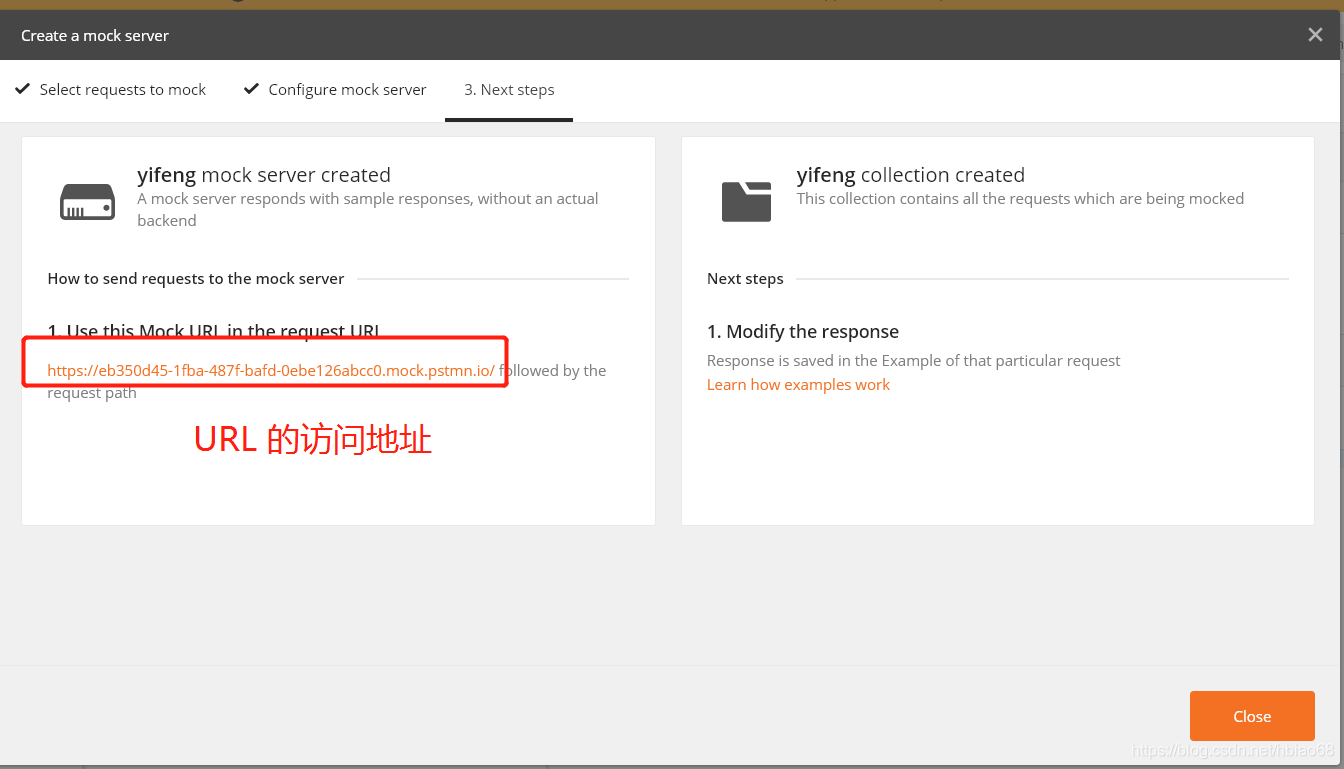The image size is (1344, 769).
Task: Click the 'yifeng mock server created' heading
Action: click(264, 175)
